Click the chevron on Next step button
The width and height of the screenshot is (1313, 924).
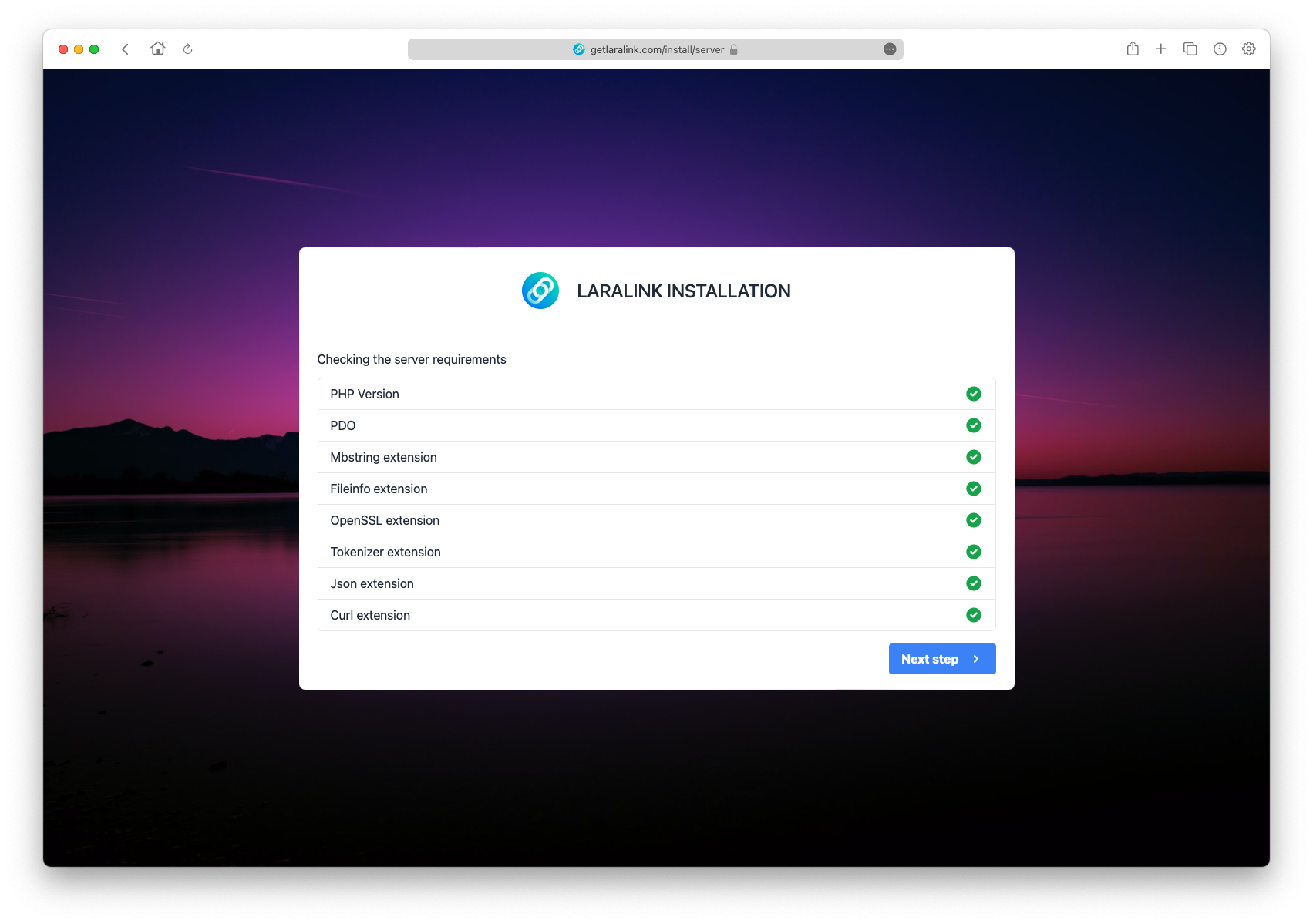(976, 659)
